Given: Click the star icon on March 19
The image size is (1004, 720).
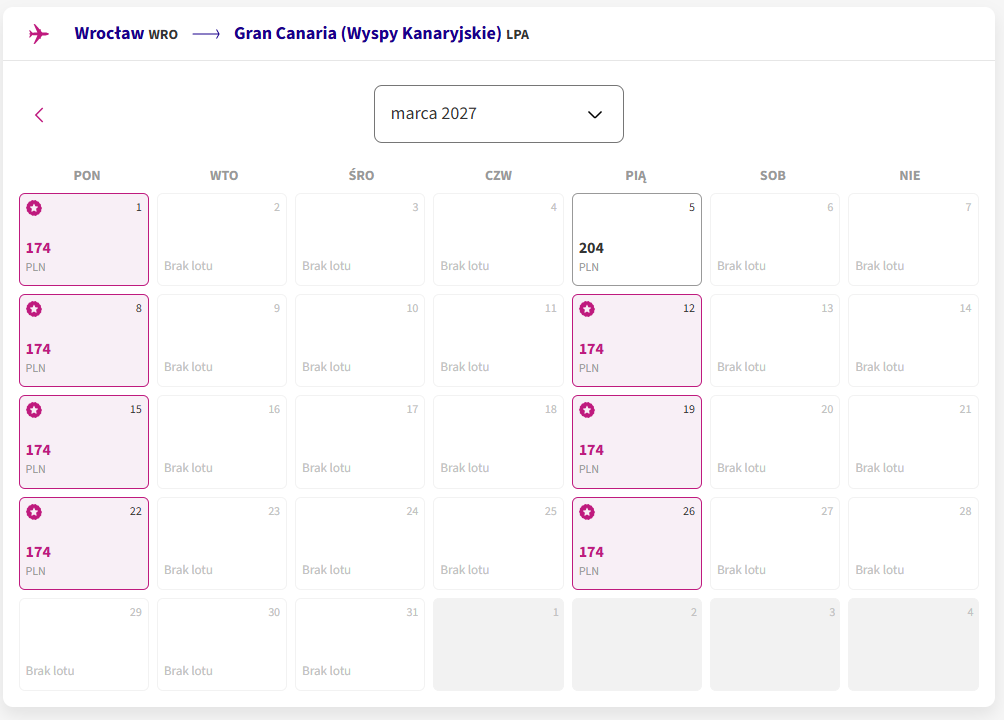Looking at the screenshot, I should point(587,410).
